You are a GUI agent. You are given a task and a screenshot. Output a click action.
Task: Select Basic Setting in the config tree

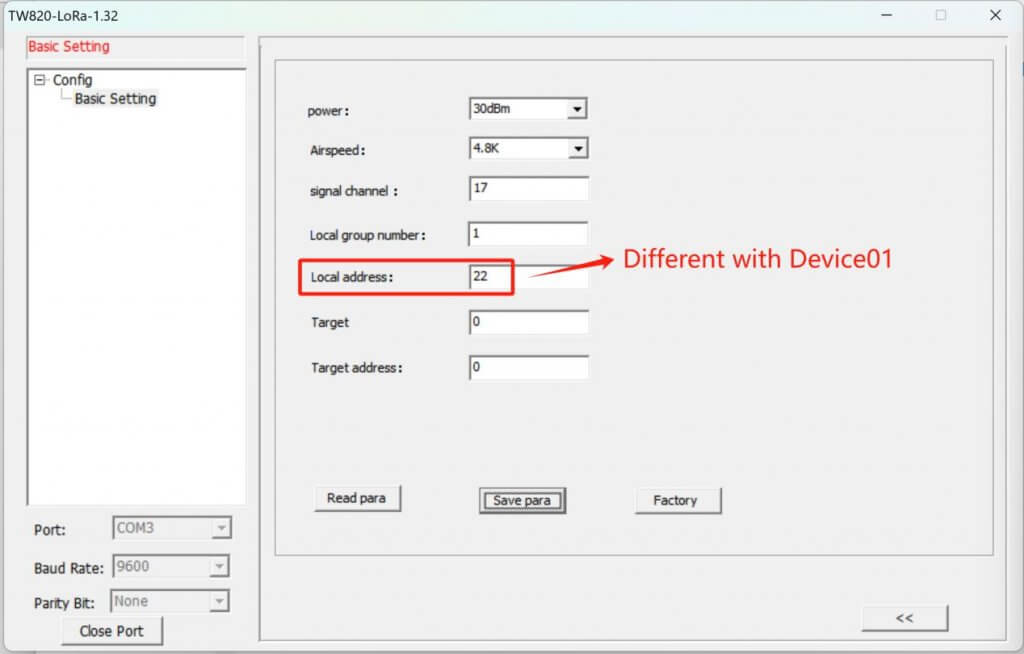114,98
